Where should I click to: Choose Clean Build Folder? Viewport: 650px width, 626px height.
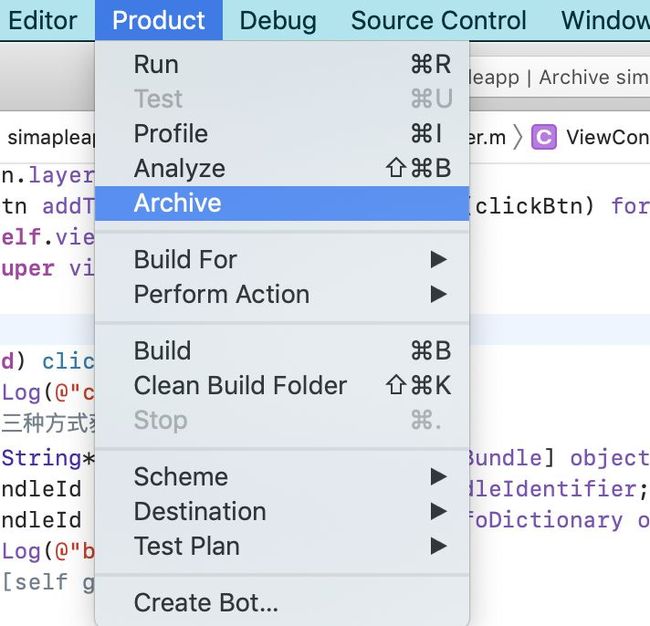tap(282, 386)
